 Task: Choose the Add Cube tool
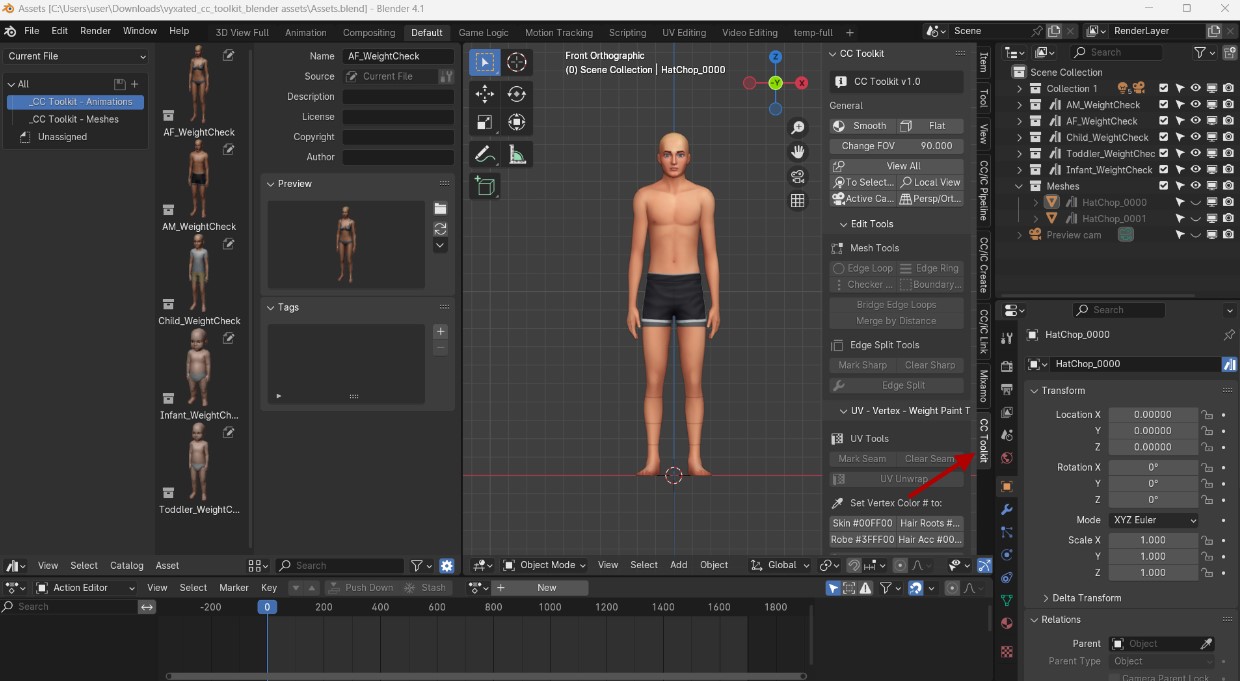click(485, 186)
